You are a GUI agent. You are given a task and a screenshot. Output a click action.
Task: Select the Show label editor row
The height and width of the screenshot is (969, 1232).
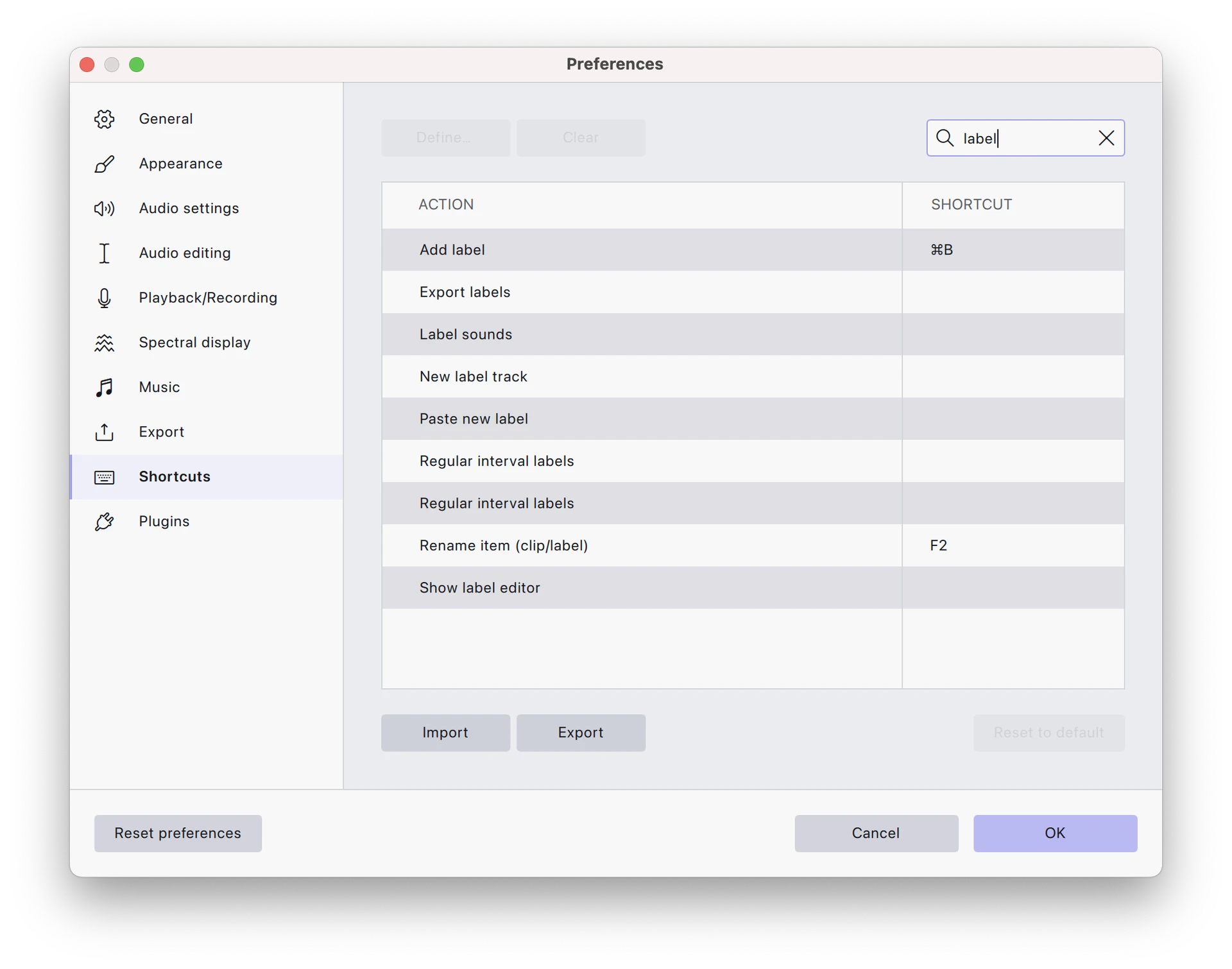(x=753, y=588)
